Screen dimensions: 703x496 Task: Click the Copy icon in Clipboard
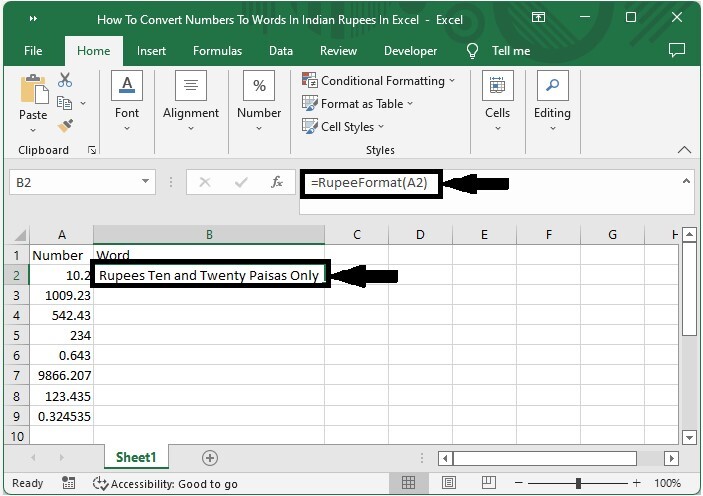point(64,103)
